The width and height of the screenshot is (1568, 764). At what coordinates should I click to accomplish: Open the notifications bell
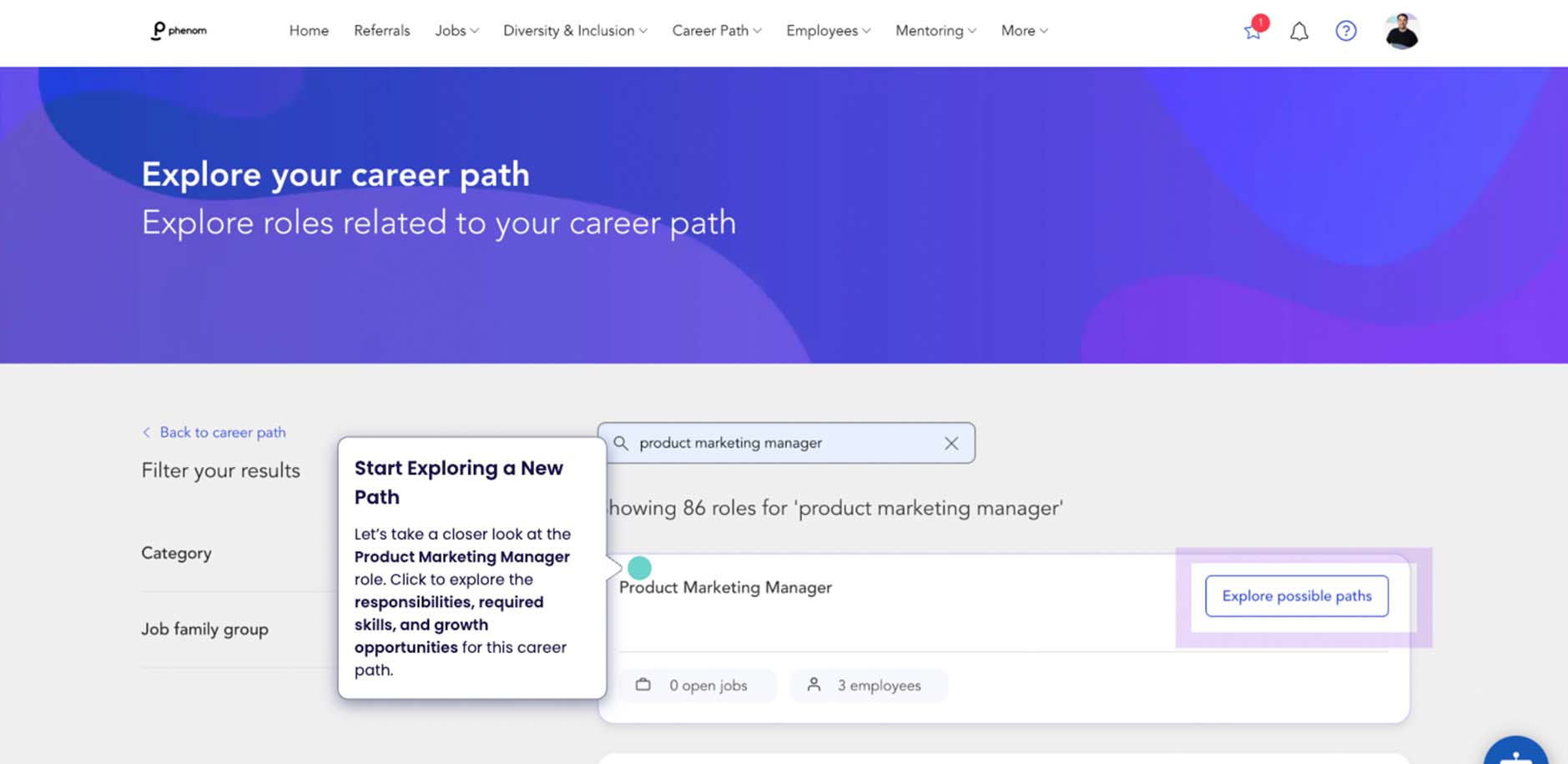pyautogui.click(x=1299, y=32)
